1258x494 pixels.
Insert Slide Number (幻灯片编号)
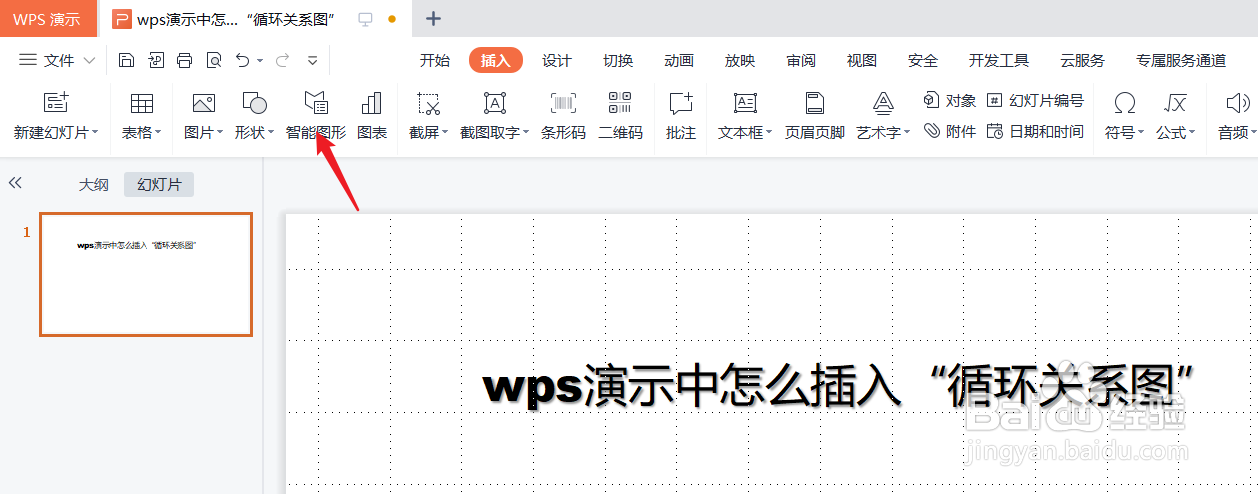(1035, 100)
